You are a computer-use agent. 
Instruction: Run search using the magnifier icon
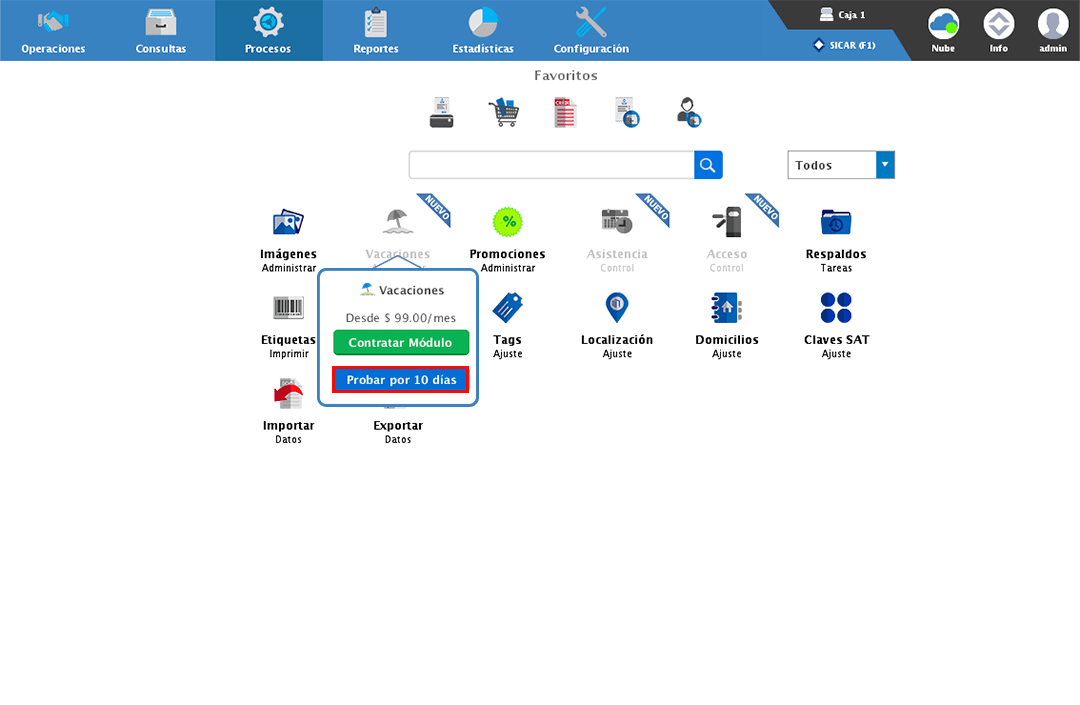pos(708,164)
